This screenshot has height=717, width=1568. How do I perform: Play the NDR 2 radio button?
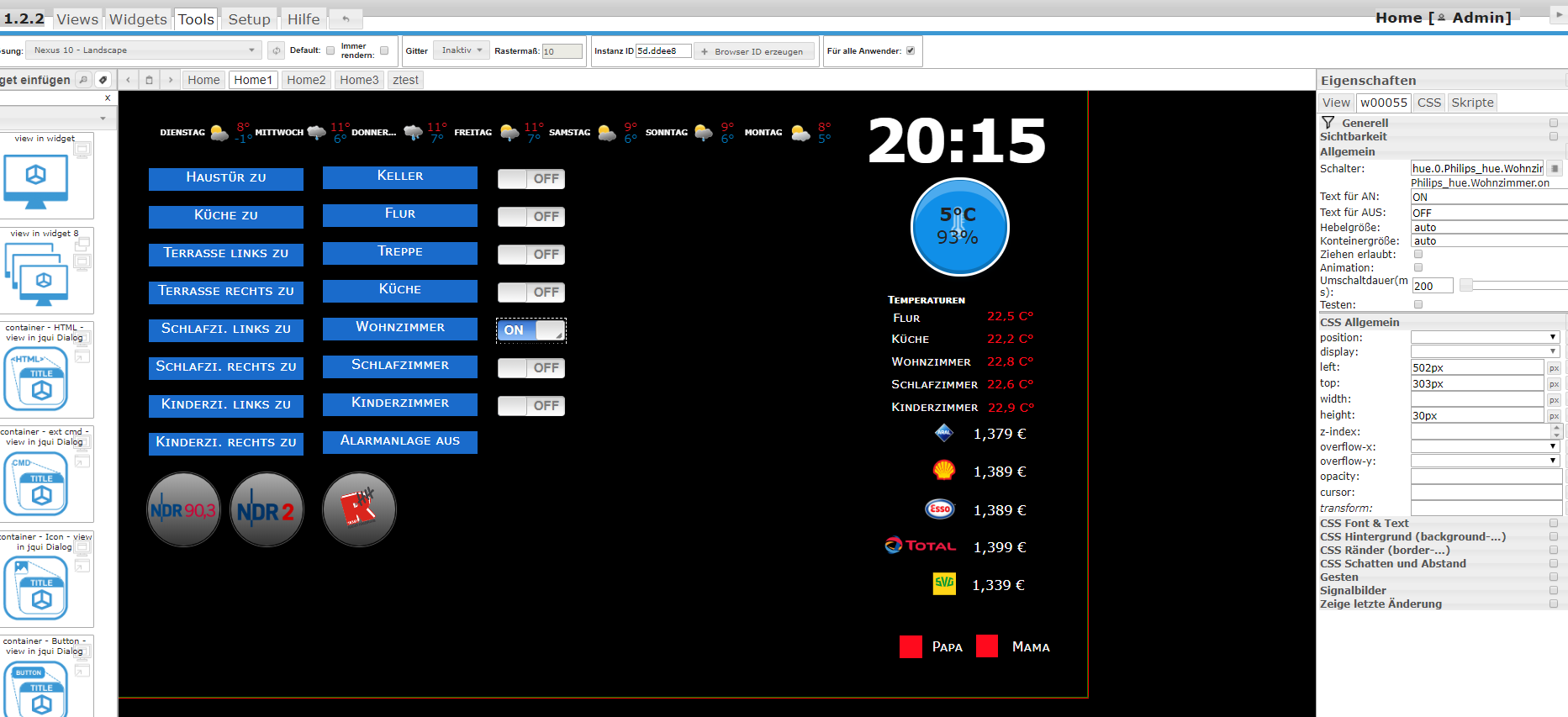click(267, 509)
